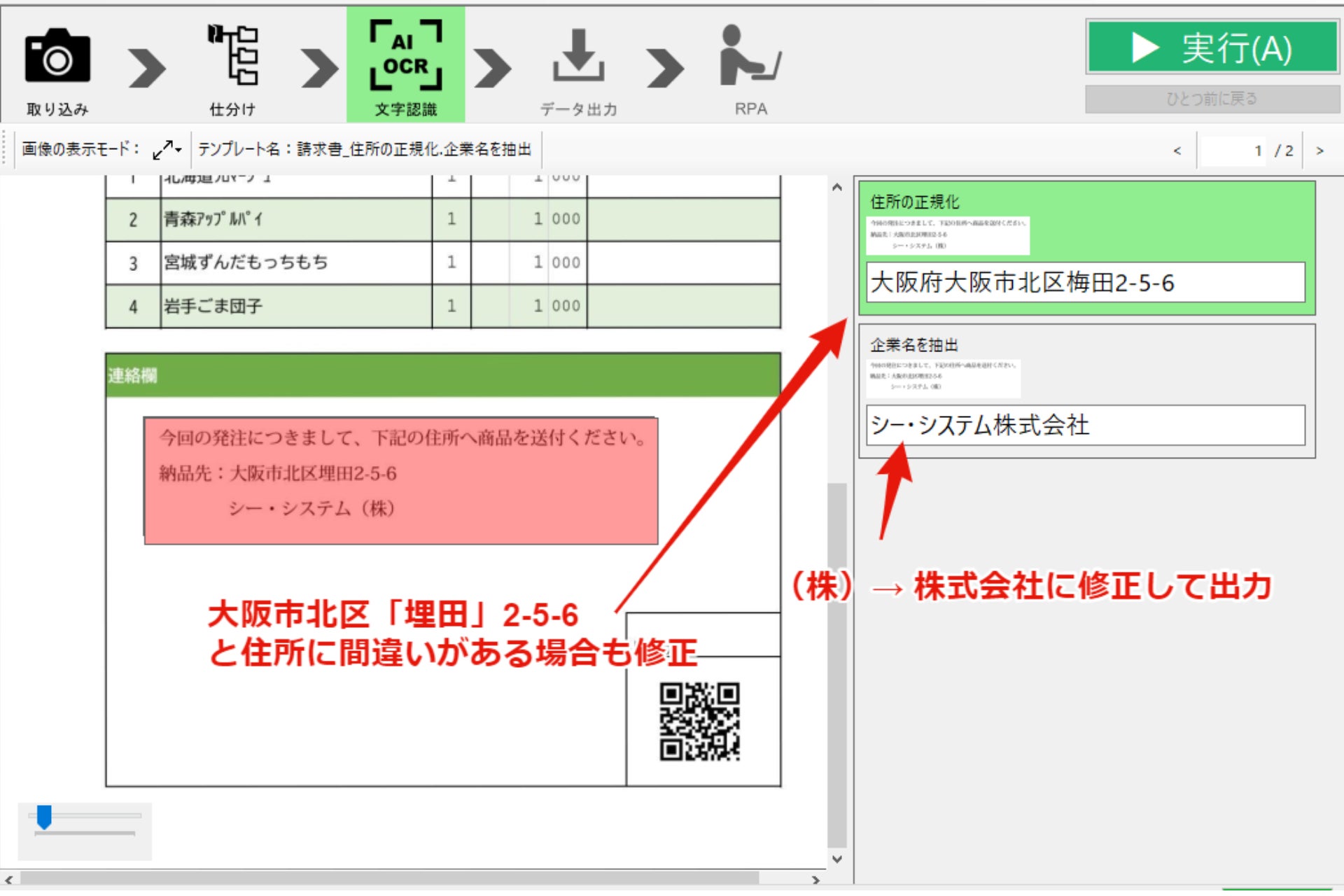Click the horizontal scrollbar right arrow

pyautogui.click(x=815, y=880)
